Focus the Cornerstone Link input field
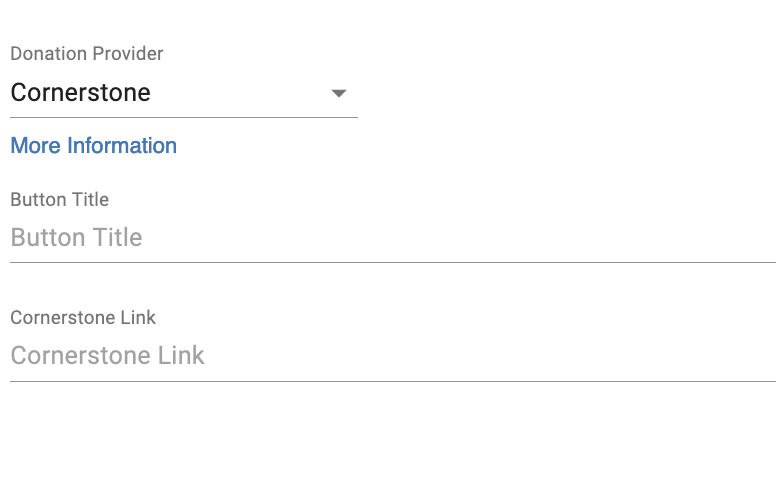 392,356
